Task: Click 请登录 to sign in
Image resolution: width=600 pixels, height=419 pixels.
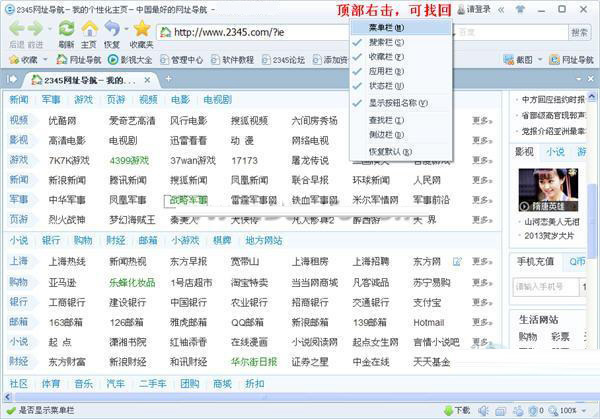Action: 474,10
